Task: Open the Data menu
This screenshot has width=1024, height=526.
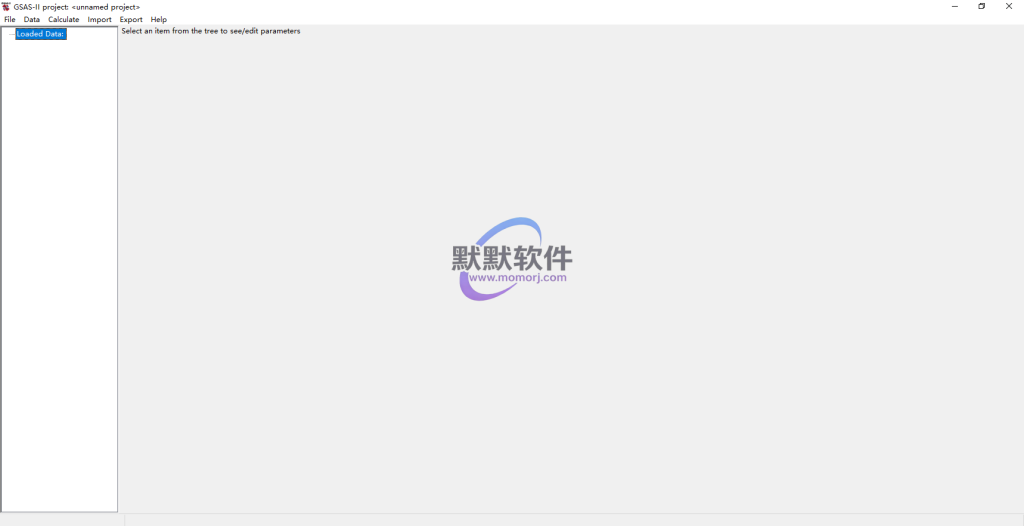Action: tap(32, 19)
